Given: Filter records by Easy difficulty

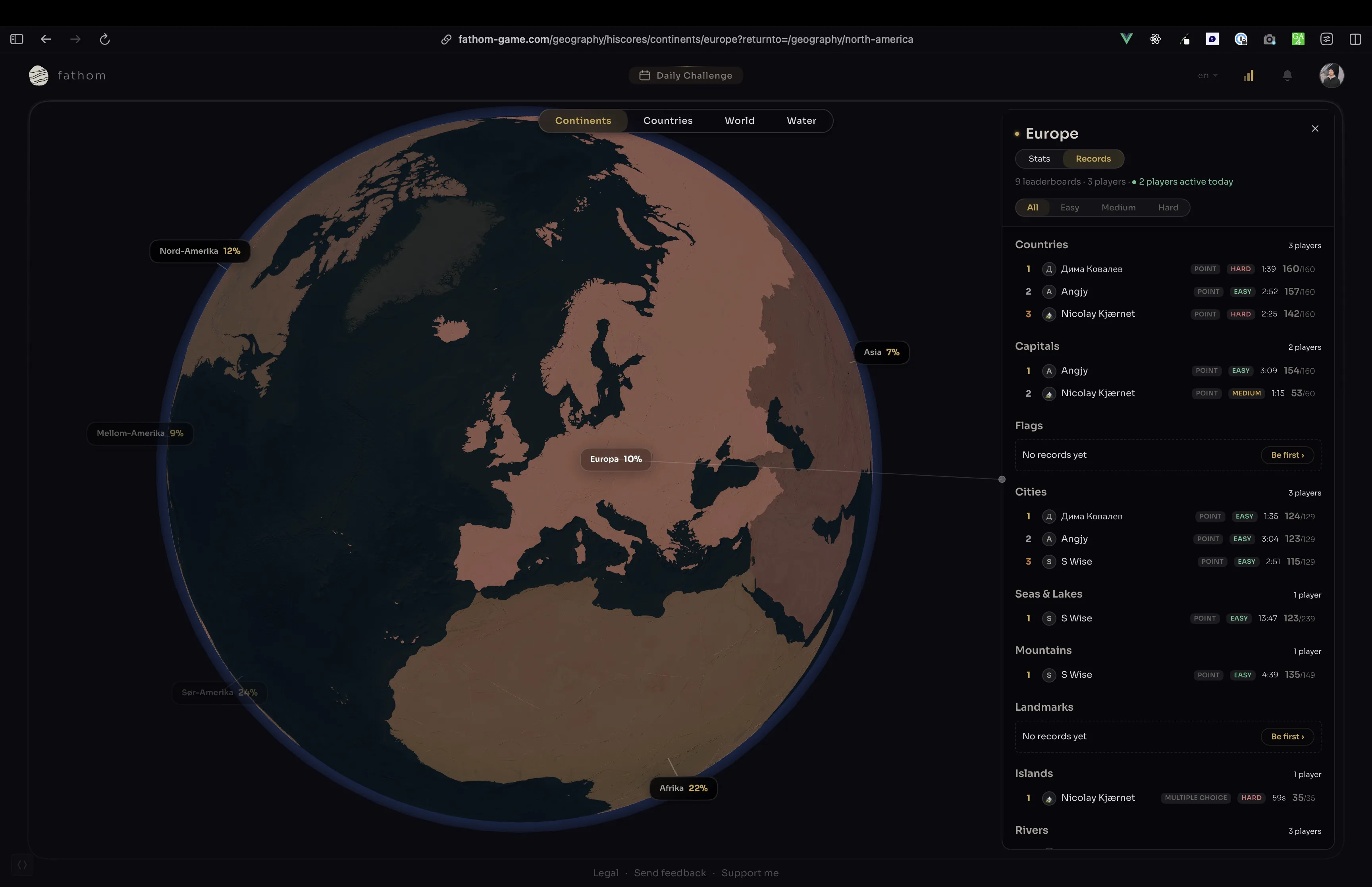Looking at the screenshot, I should [x=1070, y=207].
